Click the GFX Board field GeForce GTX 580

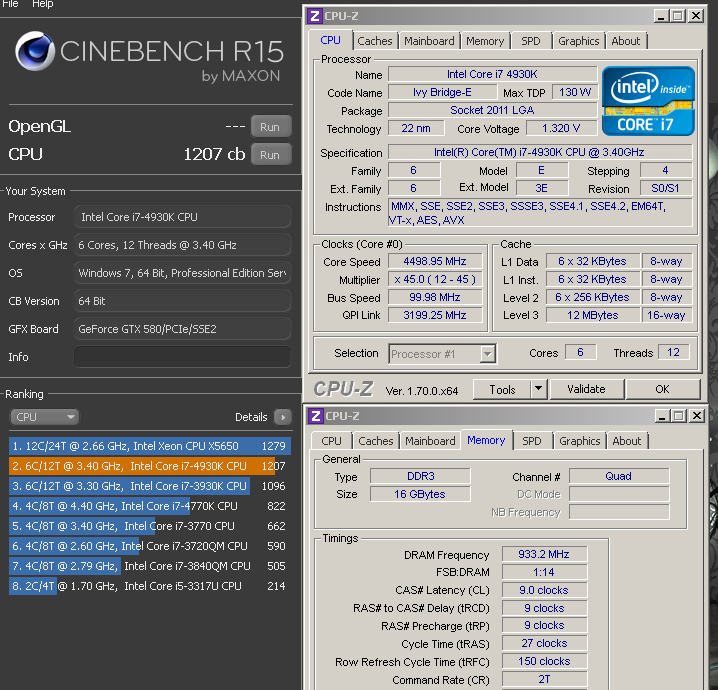[x=182, y=329]
